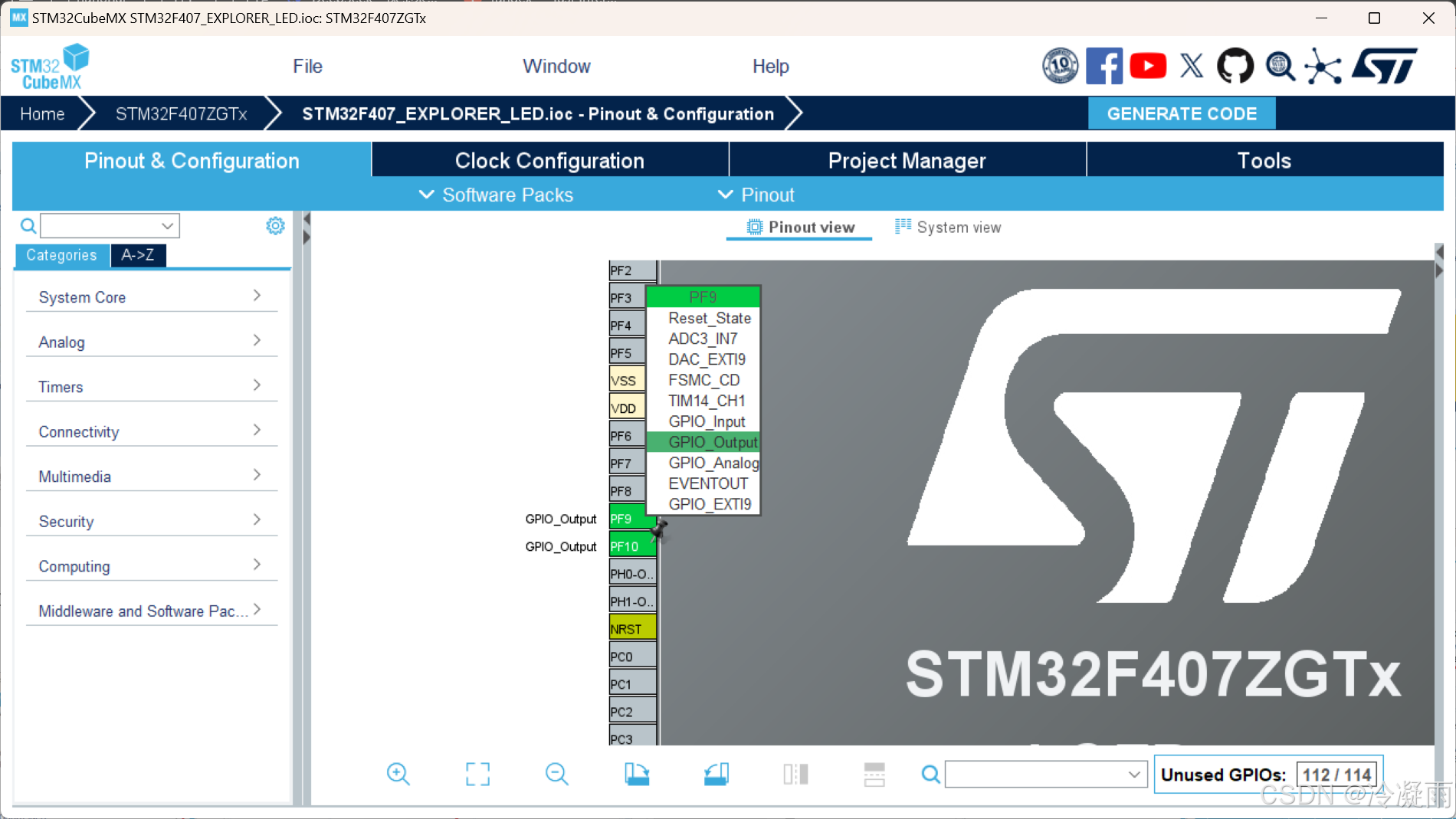The image size is (1456, 819).
Task: Select GPIO_Output in PF9 menu
Action: 703,442
